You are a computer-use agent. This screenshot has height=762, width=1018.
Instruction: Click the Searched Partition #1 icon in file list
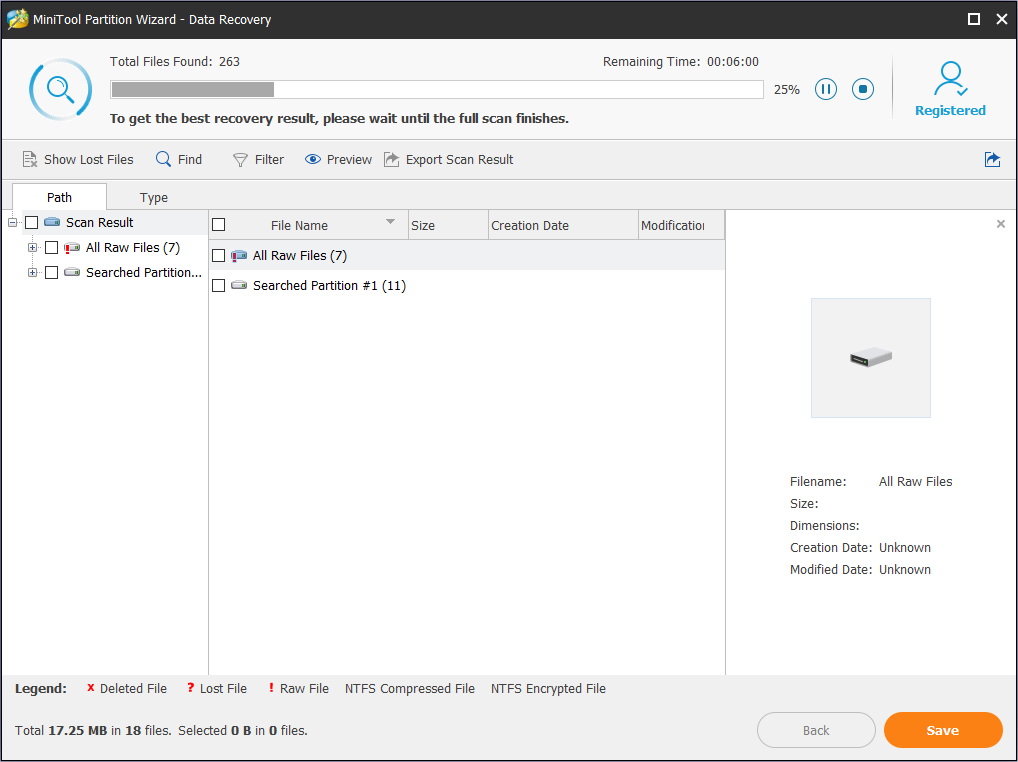[x=239, y=285]
